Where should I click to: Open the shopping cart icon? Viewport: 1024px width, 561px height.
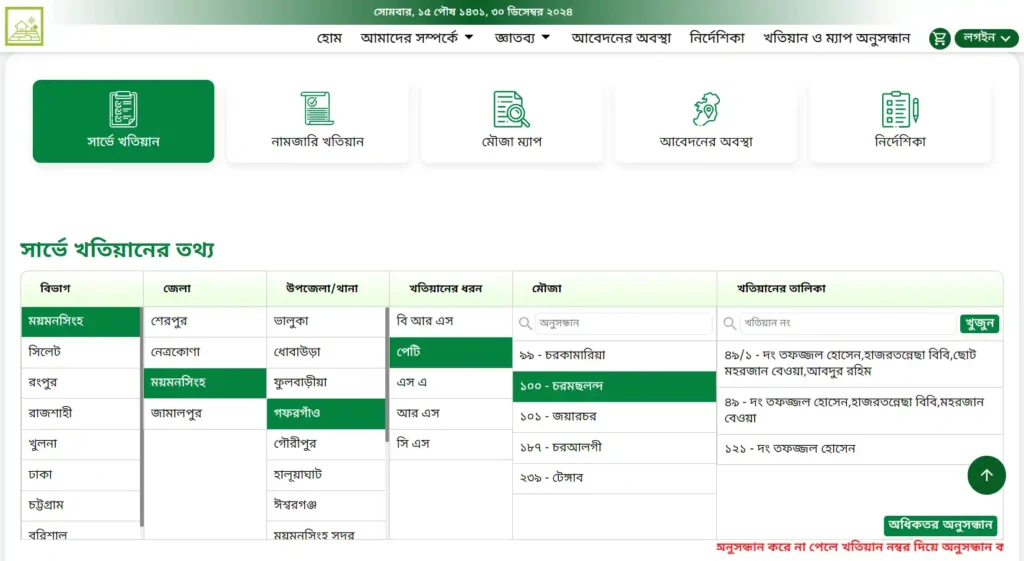tap(939, 39)
